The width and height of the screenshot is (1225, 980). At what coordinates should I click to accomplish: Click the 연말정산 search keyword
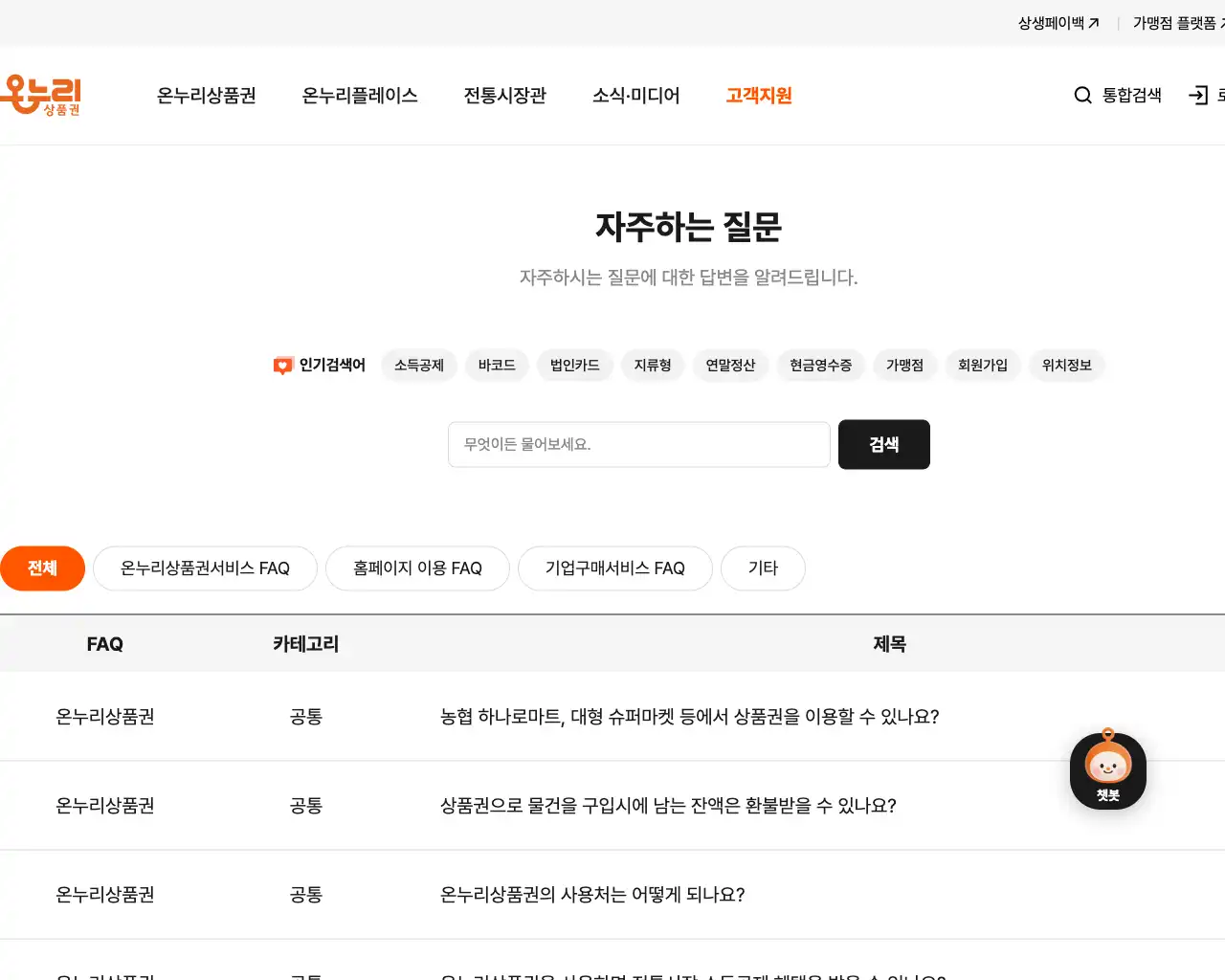click(730, 365)
